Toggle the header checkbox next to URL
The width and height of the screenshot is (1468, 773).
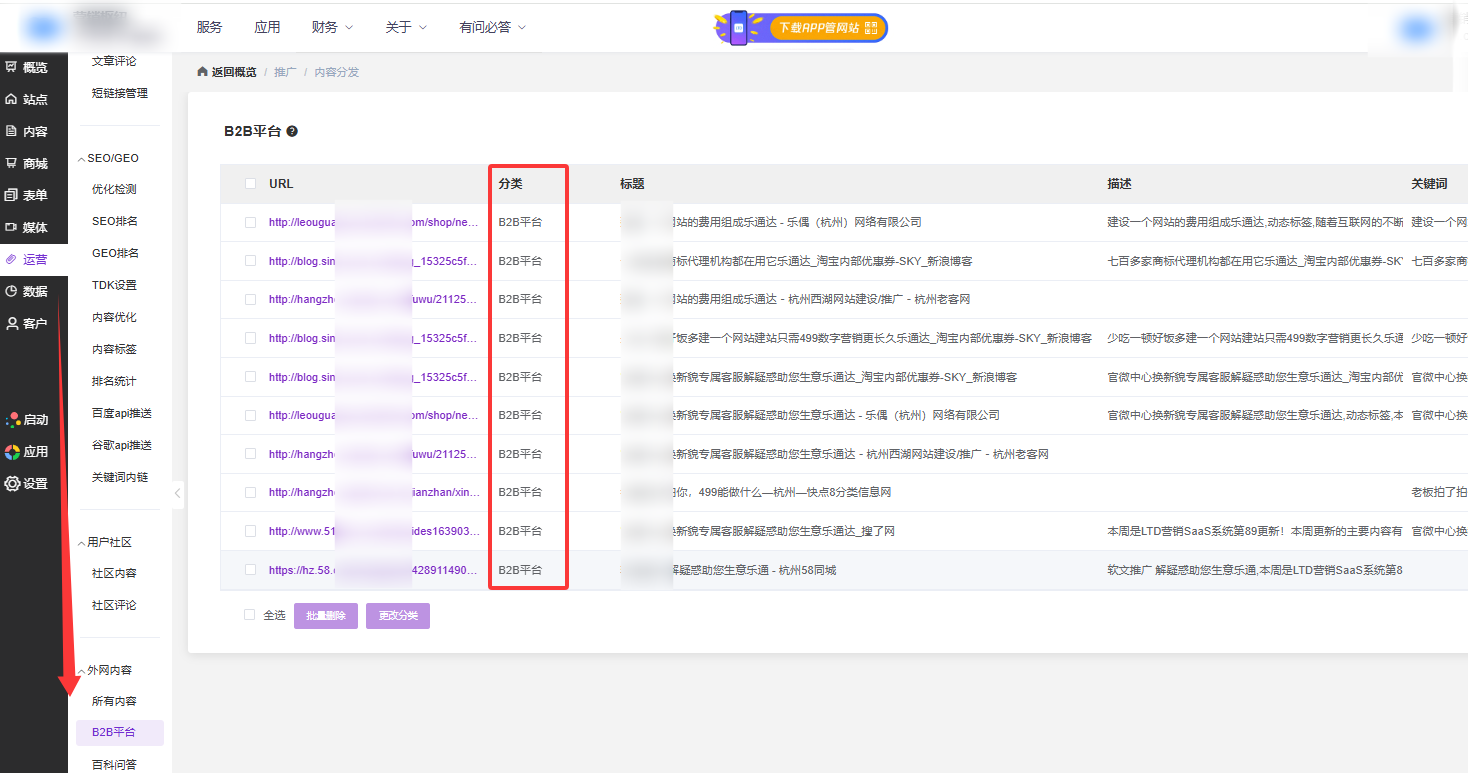click(x=250, y=184)
